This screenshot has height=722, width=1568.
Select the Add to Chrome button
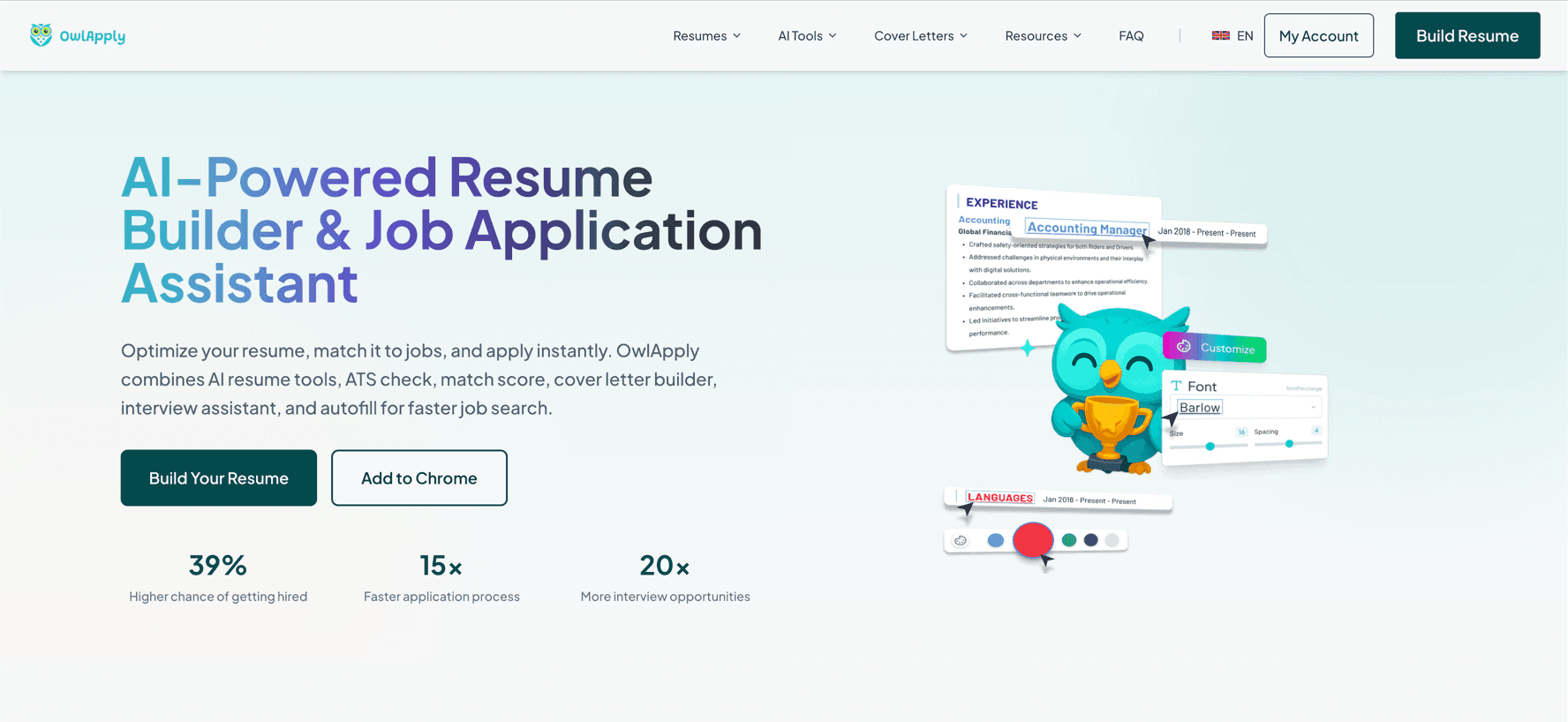419,478
